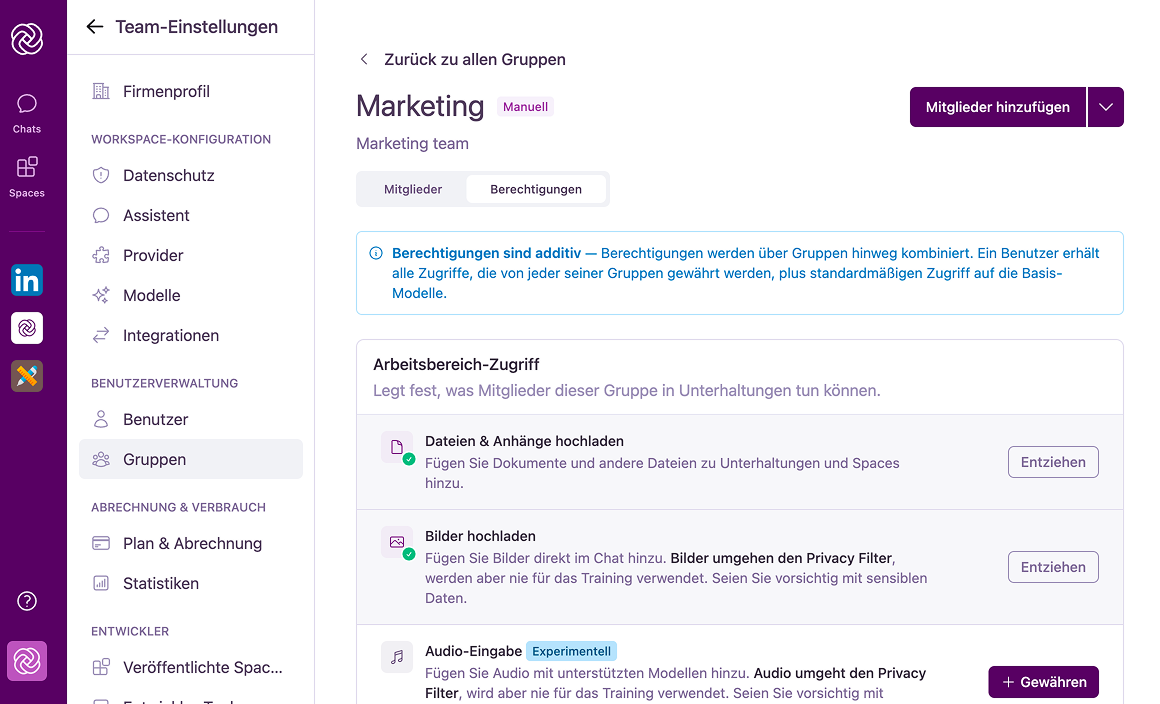The width and height of the screenshot is (1160, 704).
Task: Click the info icon in the blue notice
Action: click(x=376, y=253)
